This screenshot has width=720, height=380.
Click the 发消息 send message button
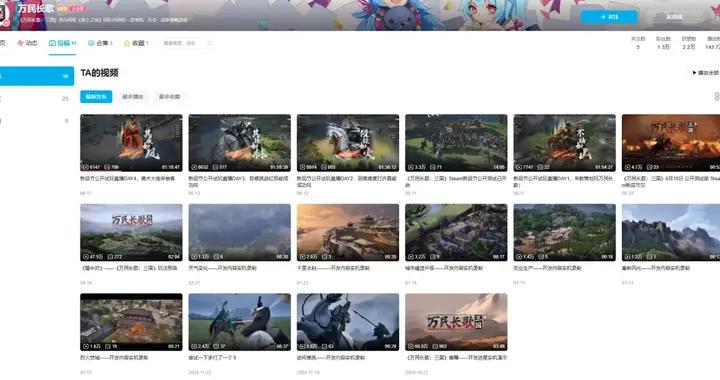(x=674, y=17)
